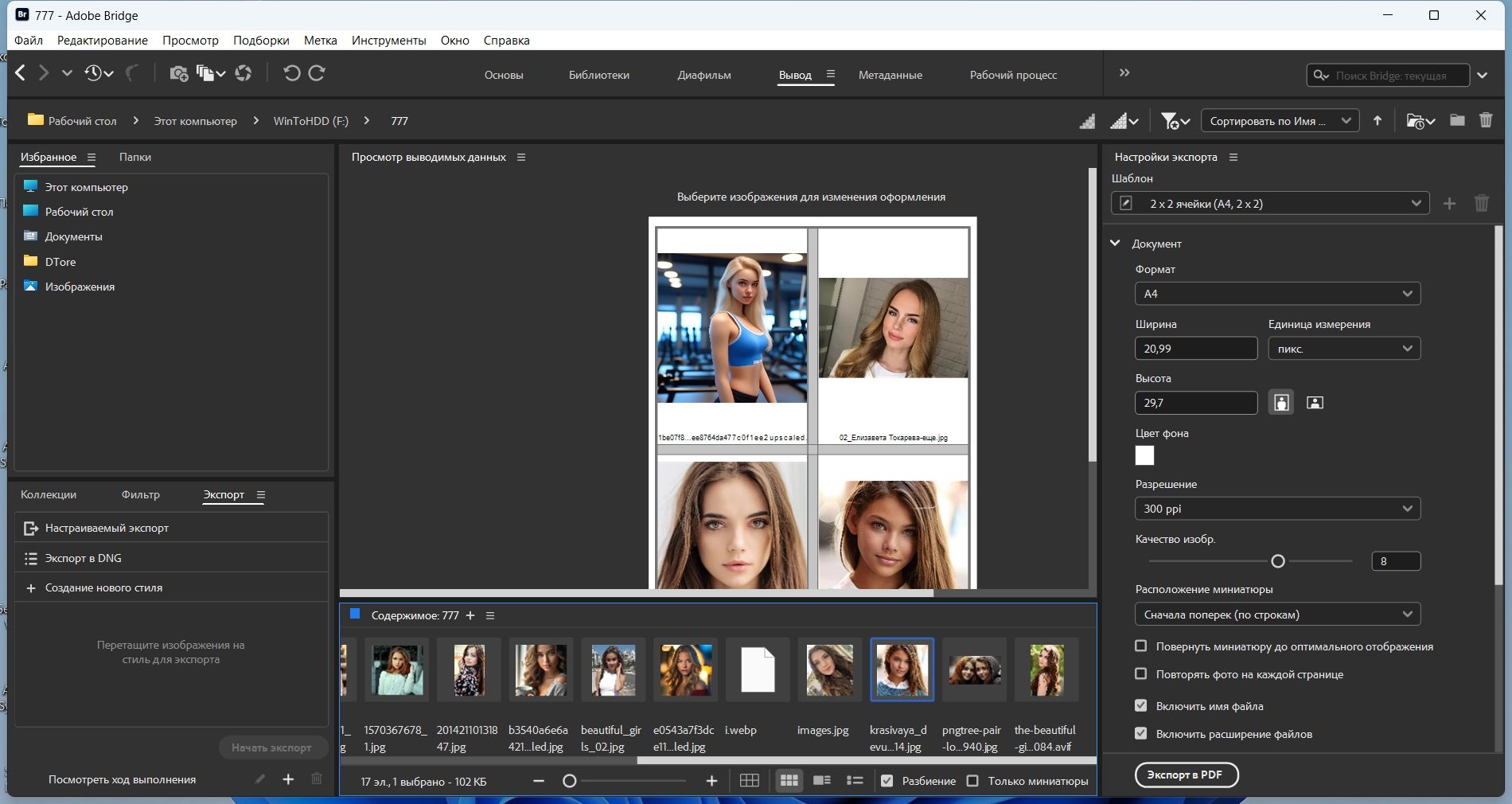The image size is (1512, 804).
Task: Click the white background color swatch
Action: click(x=1144, y=455)
